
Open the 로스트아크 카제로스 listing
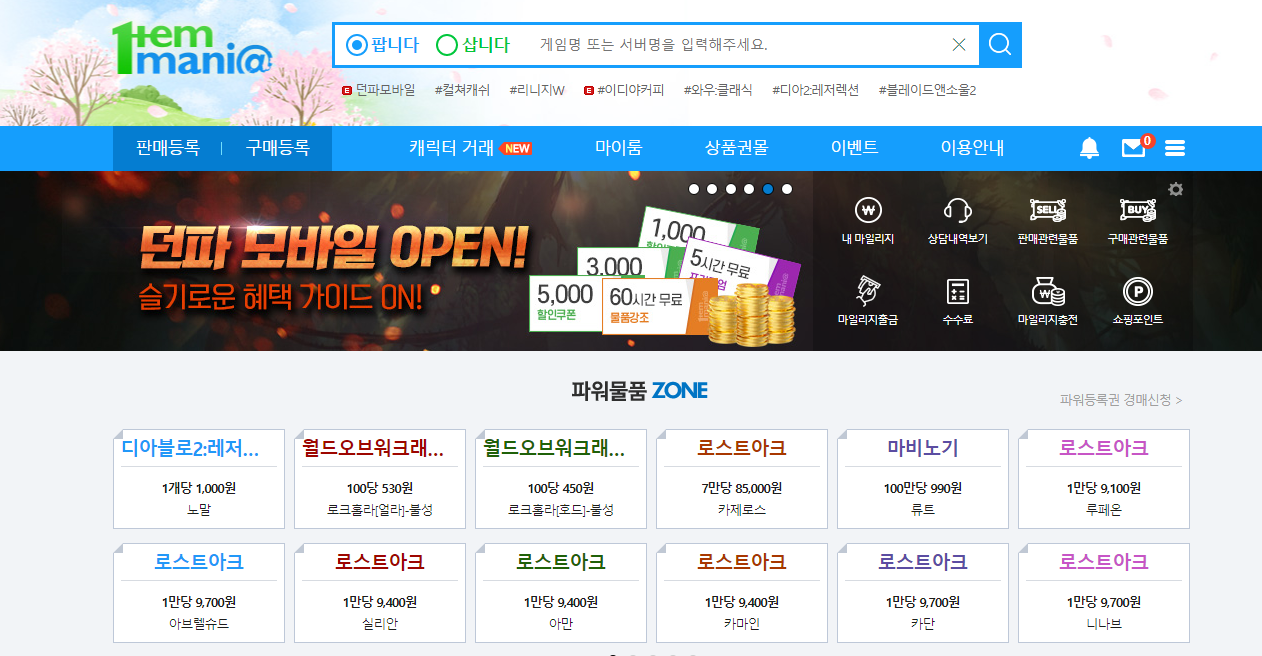click(742, 479)
